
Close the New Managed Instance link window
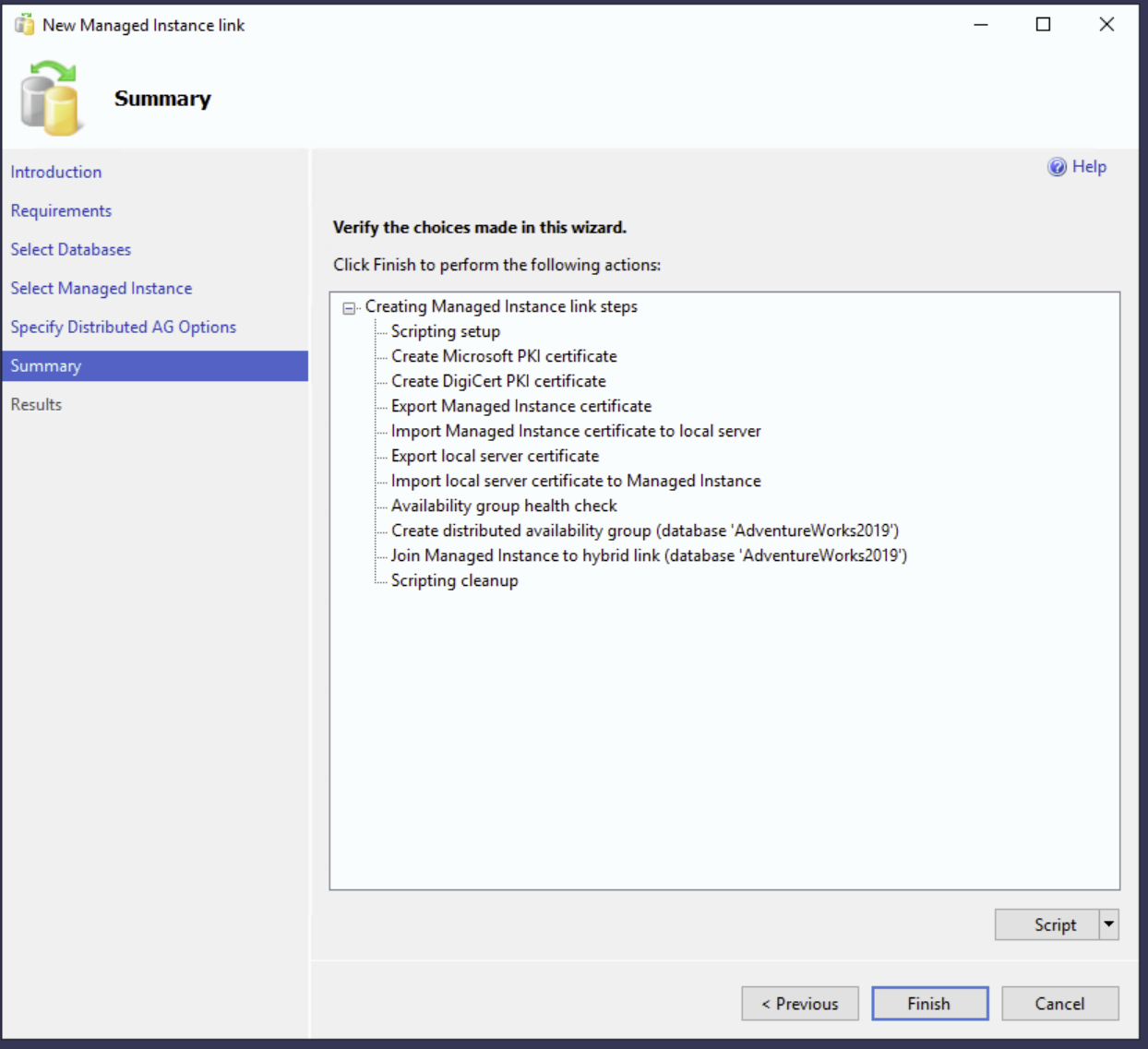pyautogui.click(x=1106, y=25)
